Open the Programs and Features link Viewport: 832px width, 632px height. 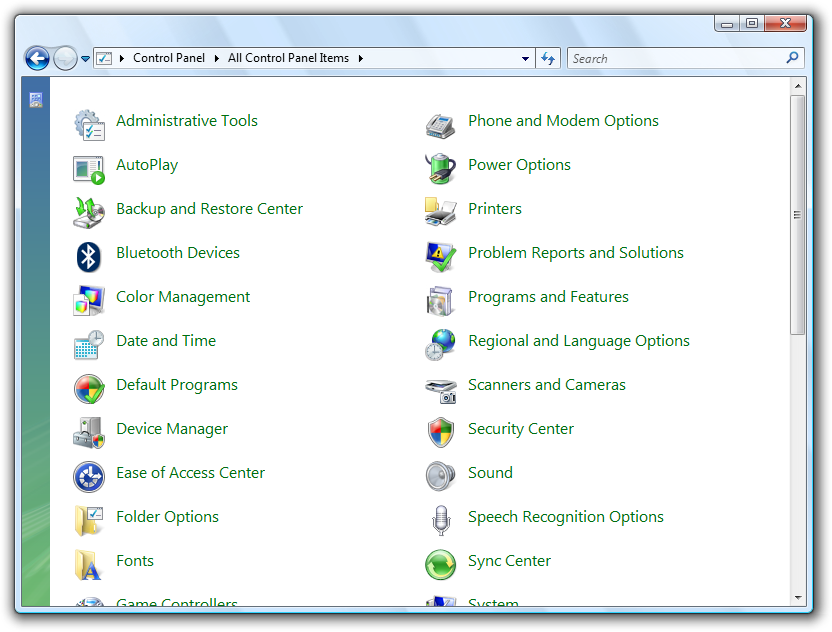(548, 297)
